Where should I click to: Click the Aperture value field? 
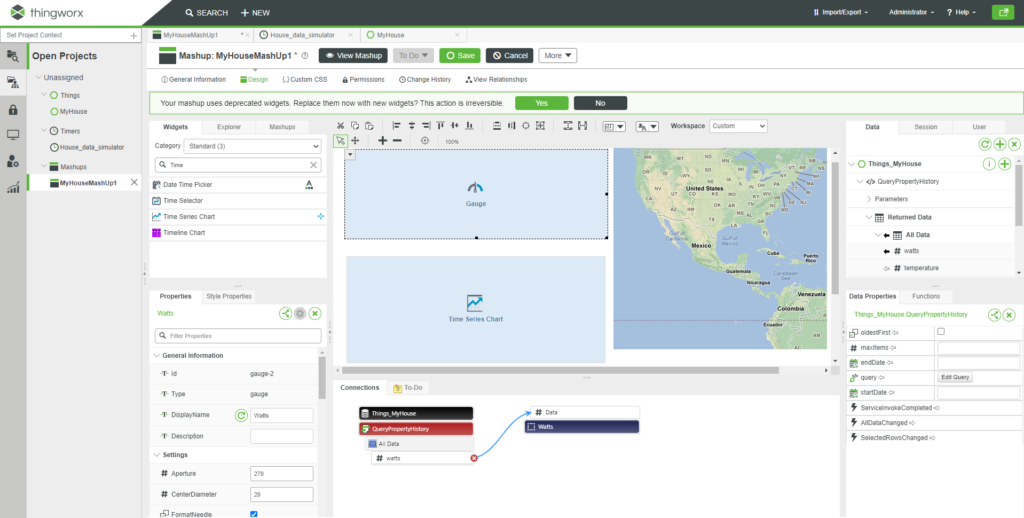point(281,474)
